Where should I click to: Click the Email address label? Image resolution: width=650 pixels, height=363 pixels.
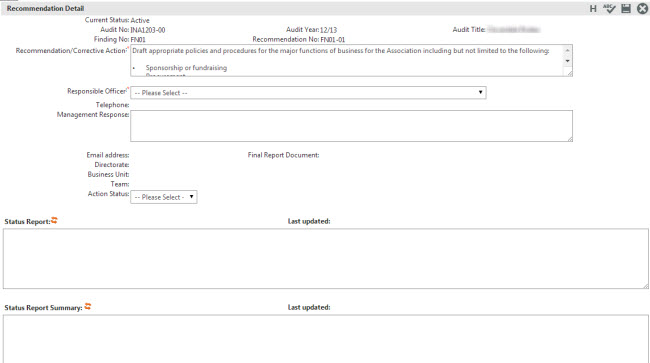[108, 155]
